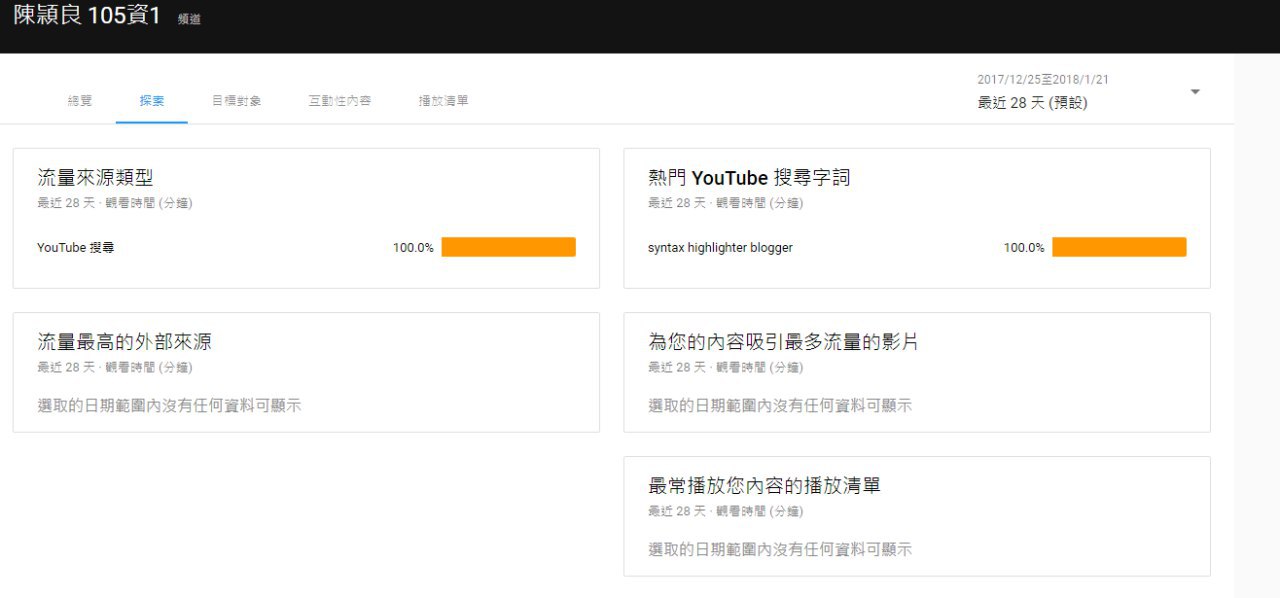Open the 最常播放您內容的播放清單 card
This screenshot has width=1280, height=598.
click(765, 486)
